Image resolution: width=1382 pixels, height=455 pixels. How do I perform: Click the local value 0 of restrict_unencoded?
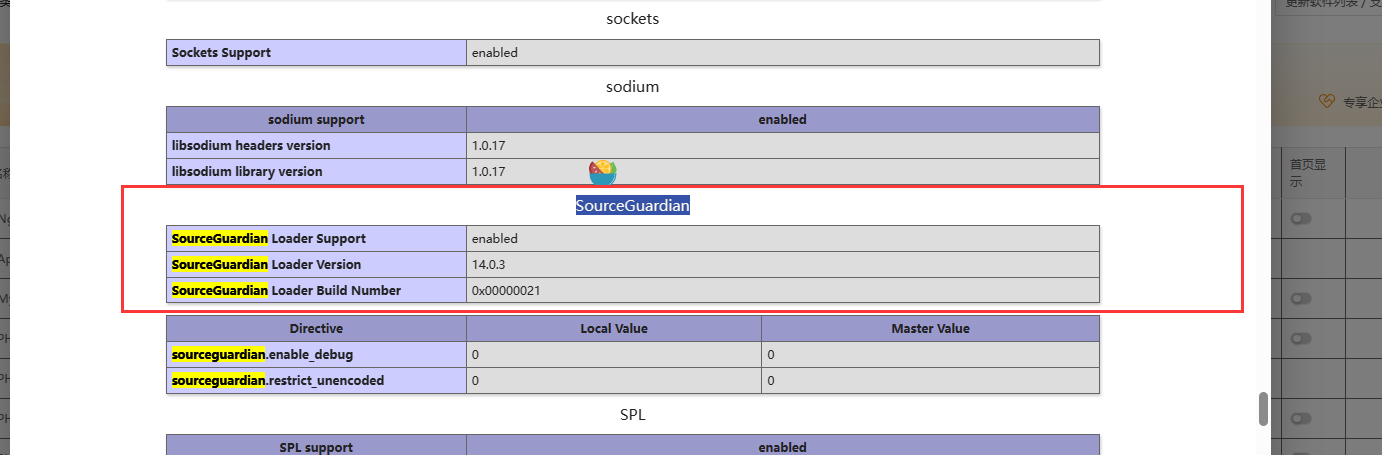(x=476, y=381)
